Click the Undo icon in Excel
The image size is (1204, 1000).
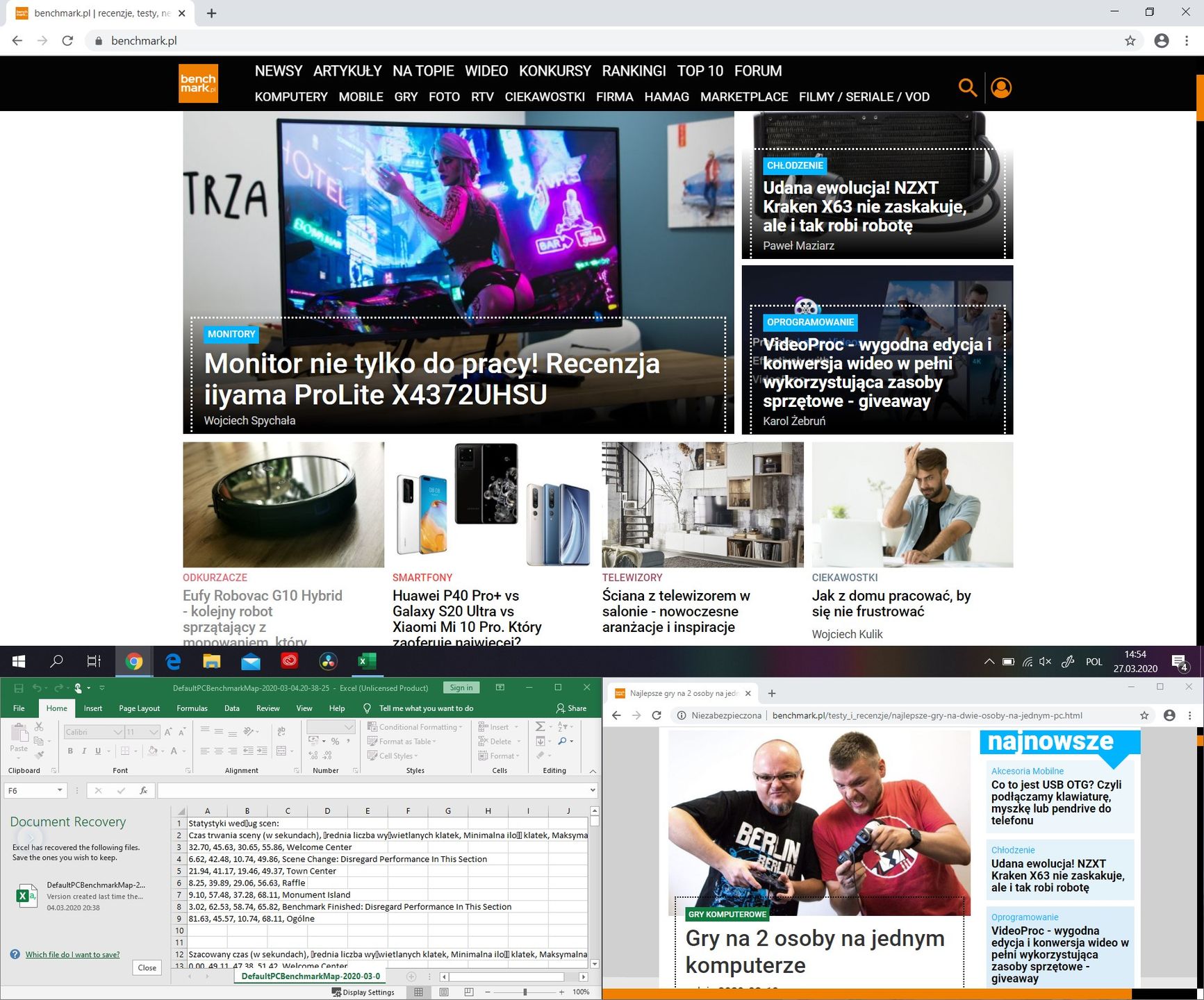point(37,688)
